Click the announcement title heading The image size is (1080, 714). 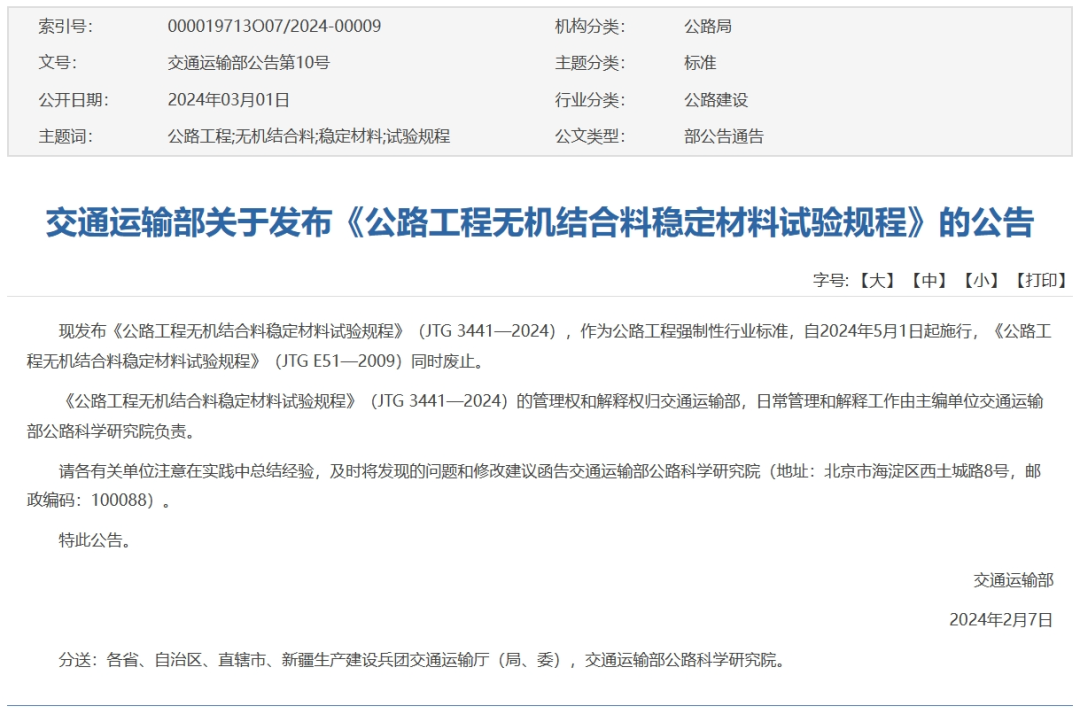[x=540, y=222]
